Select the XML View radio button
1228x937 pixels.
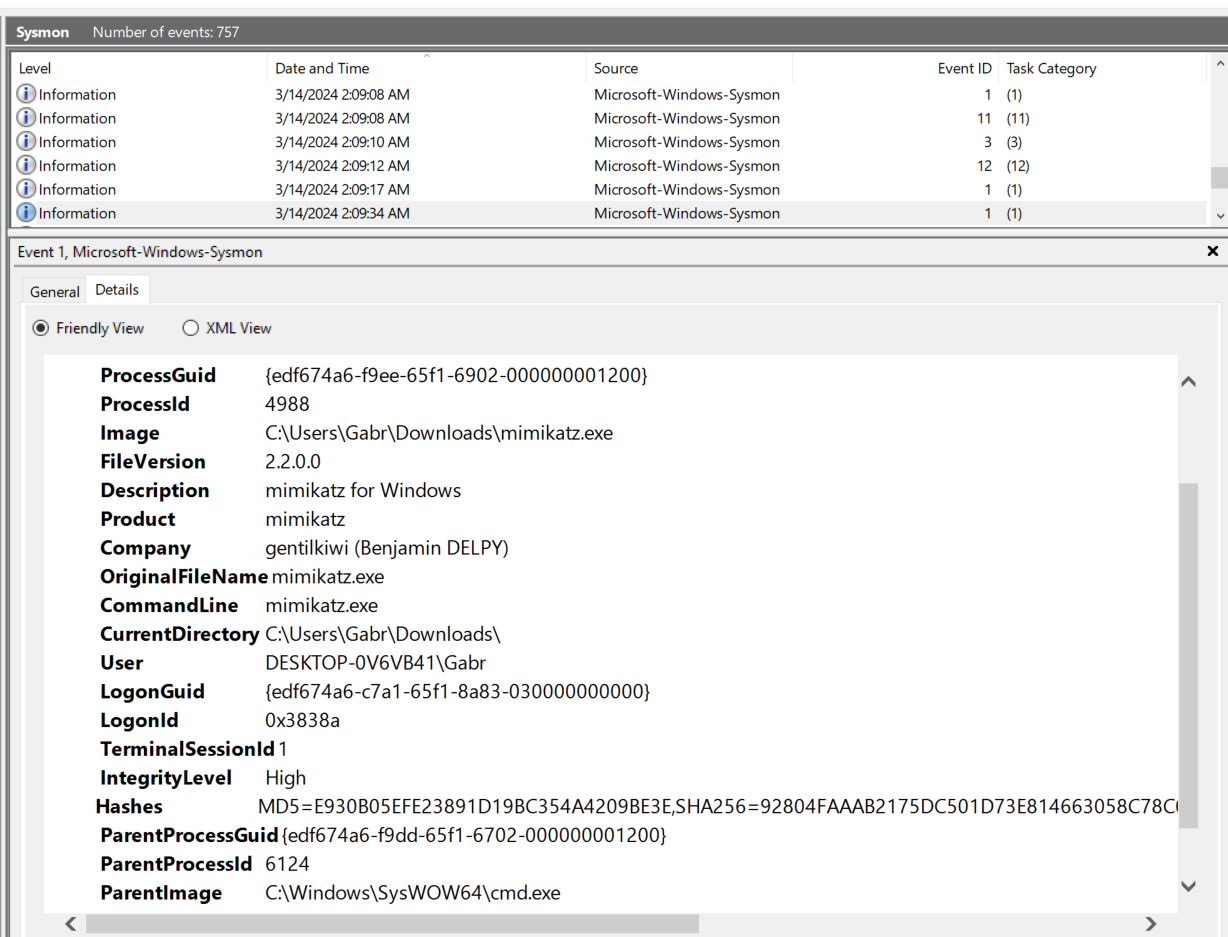(190, 328)
